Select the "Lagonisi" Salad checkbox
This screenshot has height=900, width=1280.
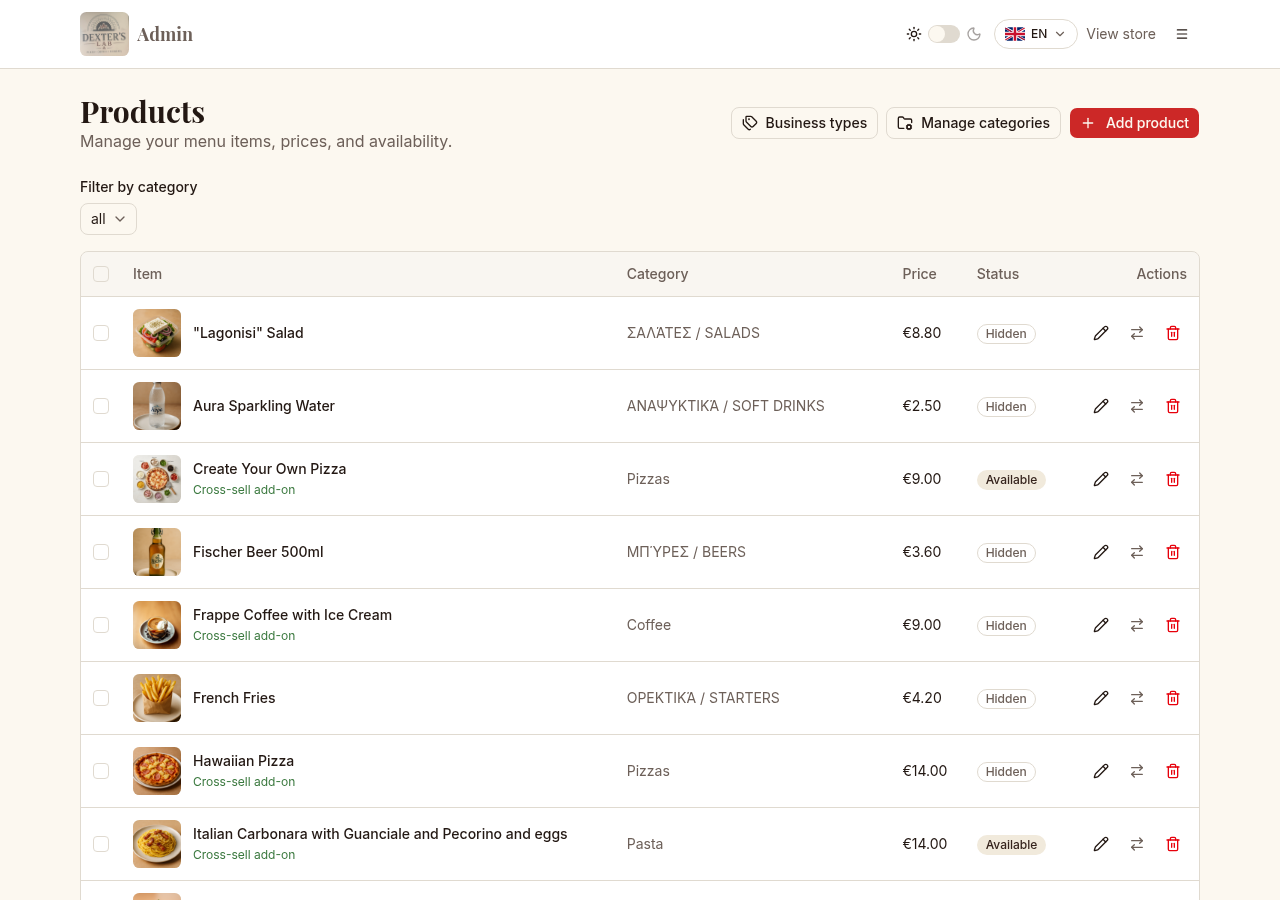coord(101,333)
